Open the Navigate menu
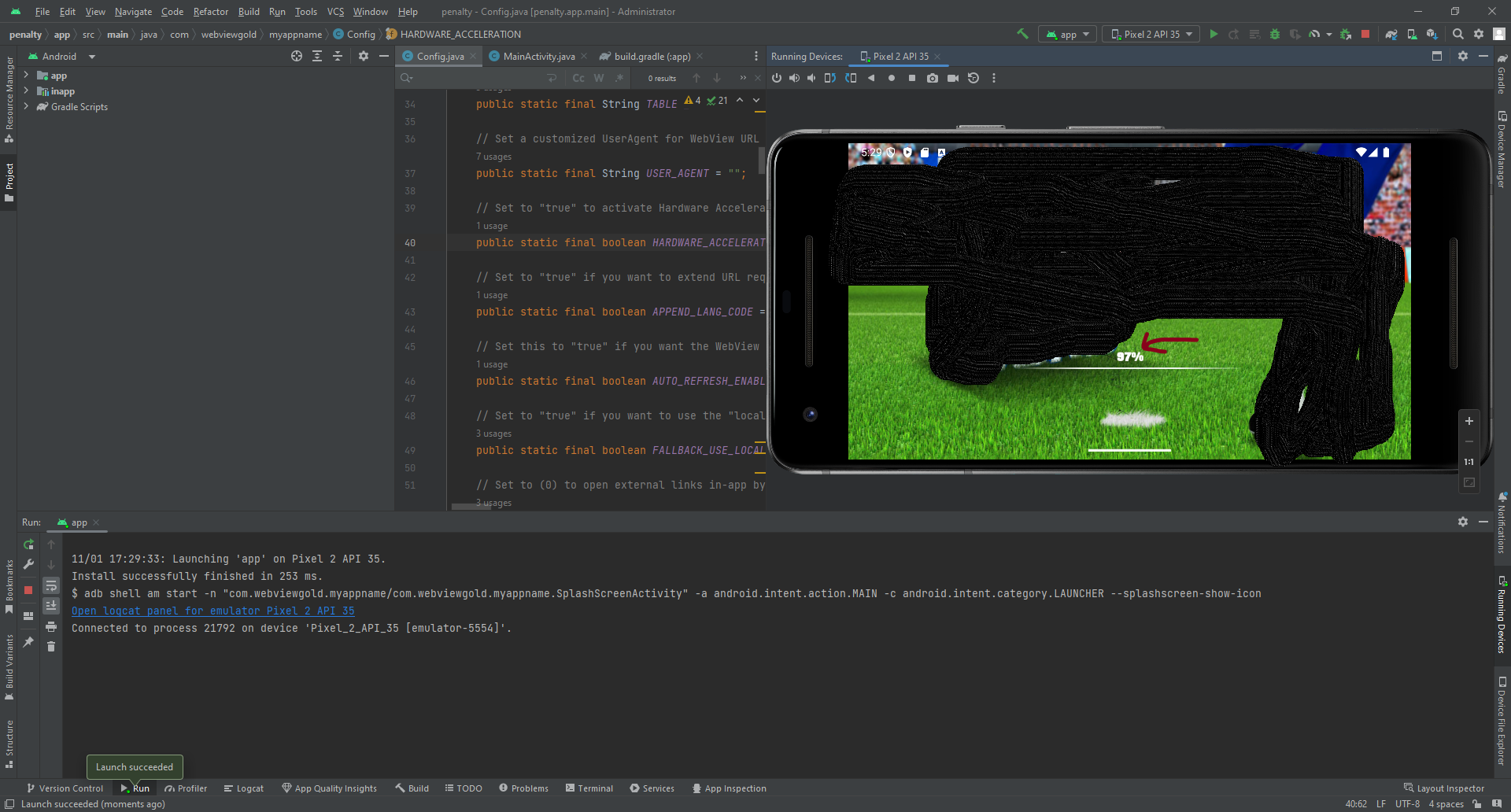1511x812 pixels. pyautogui.click(x=133, y=12)
